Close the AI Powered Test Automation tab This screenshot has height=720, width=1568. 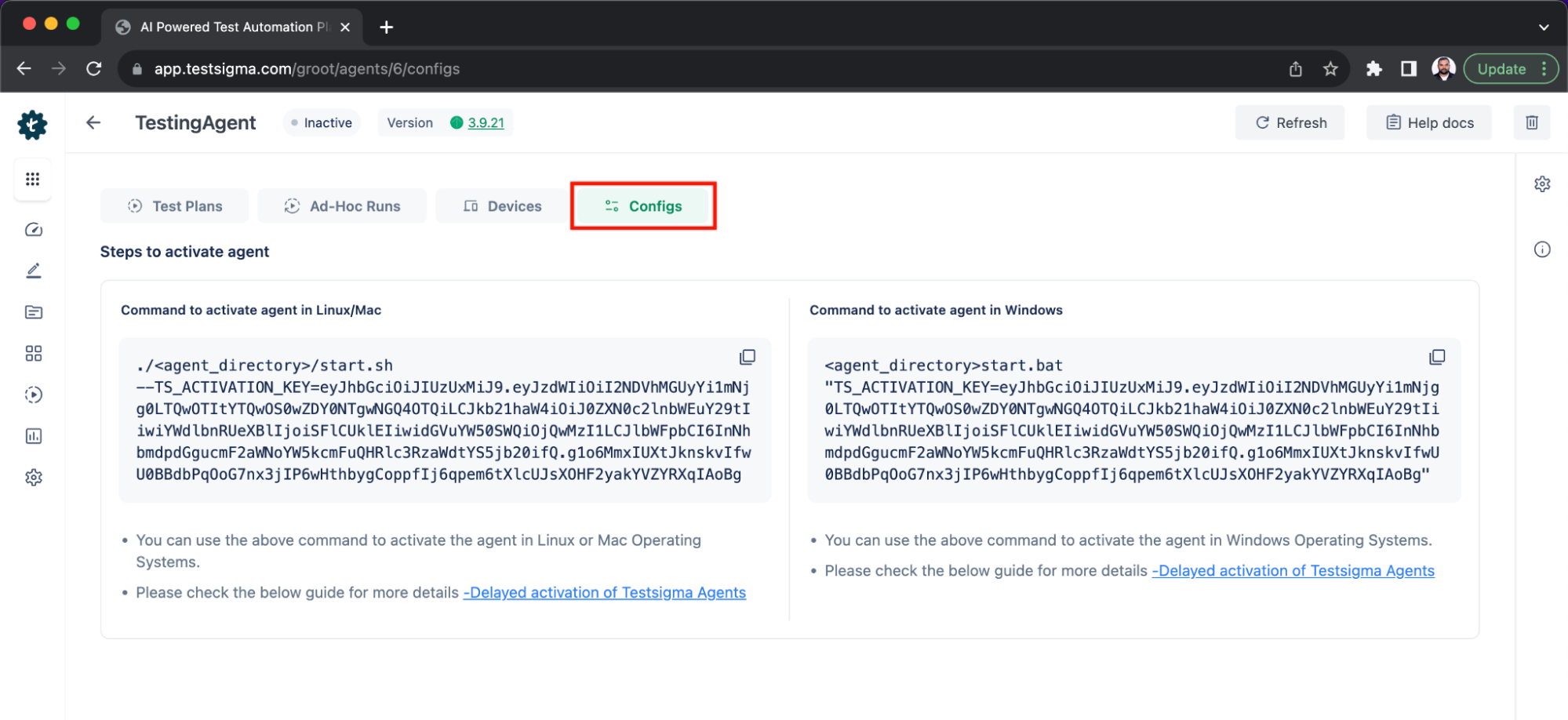(345, 27)
